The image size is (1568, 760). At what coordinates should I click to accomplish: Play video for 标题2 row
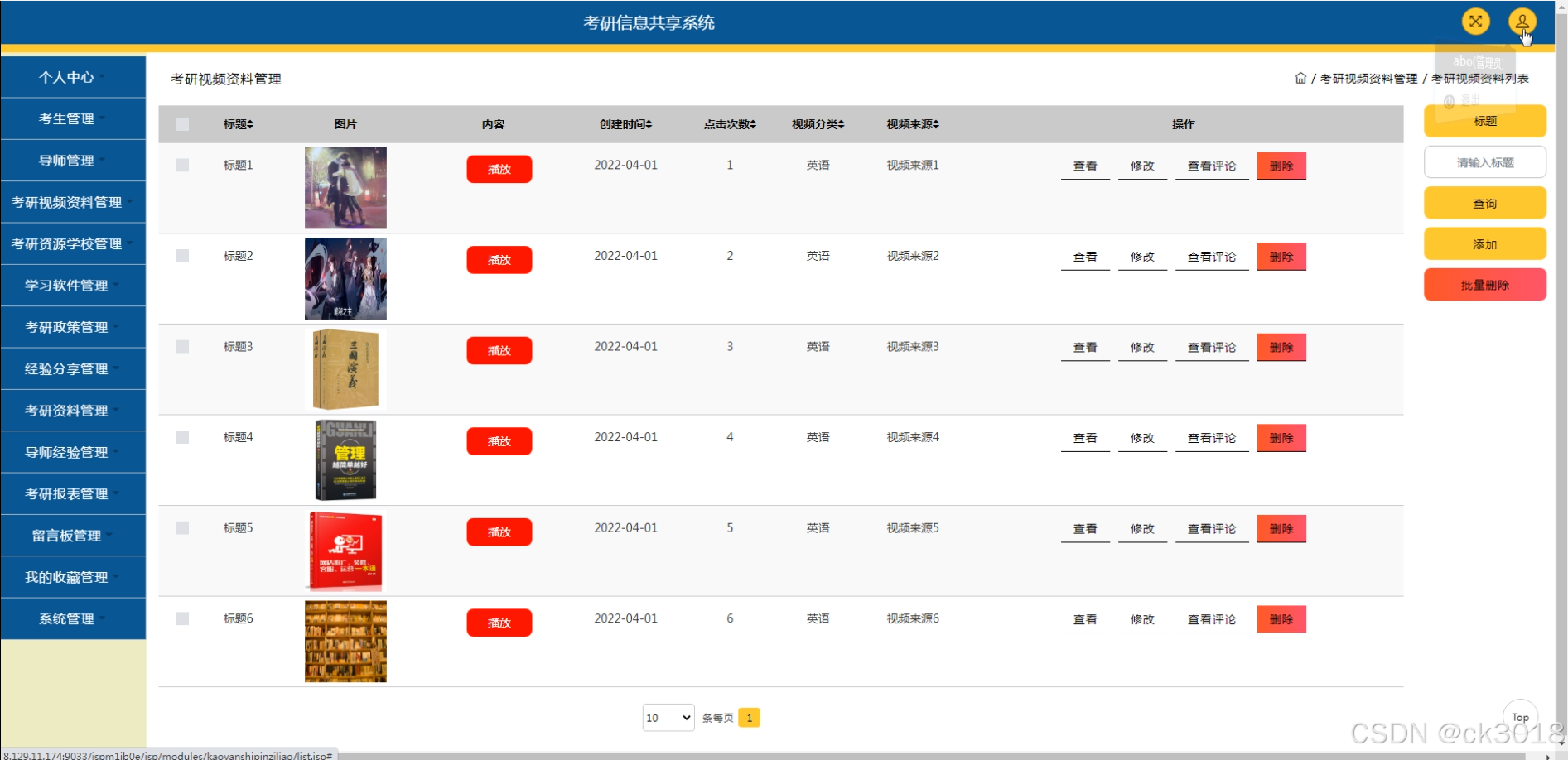click(499, 260)
